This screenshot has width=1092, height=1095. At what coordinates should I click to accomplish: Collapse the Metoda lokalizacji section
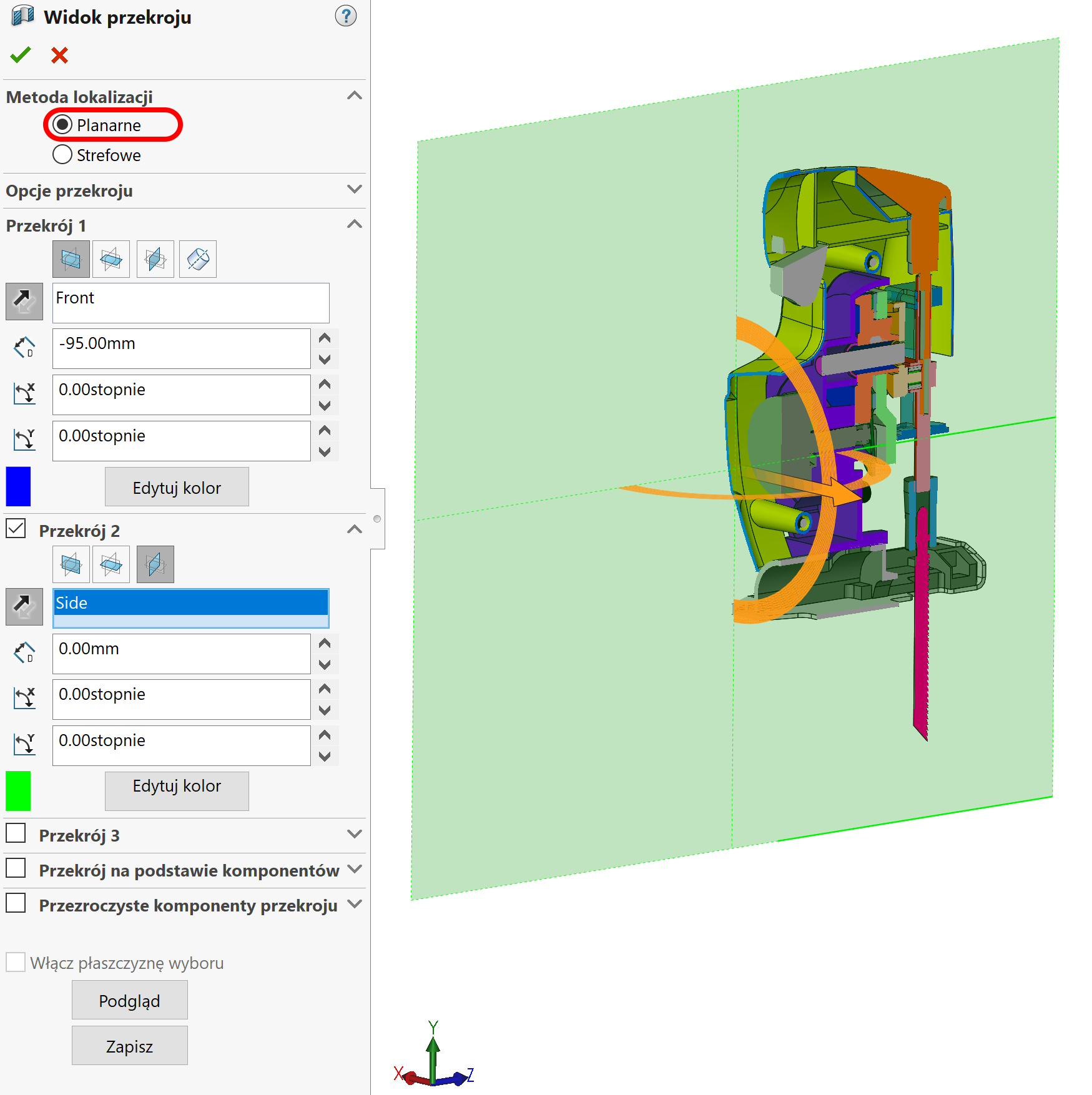(x=355, y=96)
